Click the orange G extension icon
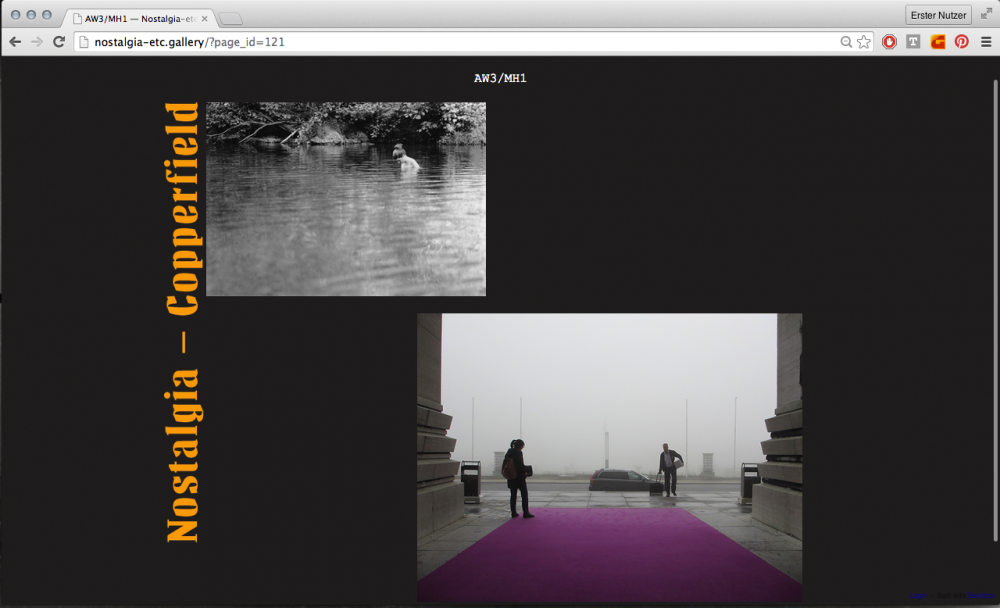The width and height of the screenshot is (1000, 608). click(937, 42)
